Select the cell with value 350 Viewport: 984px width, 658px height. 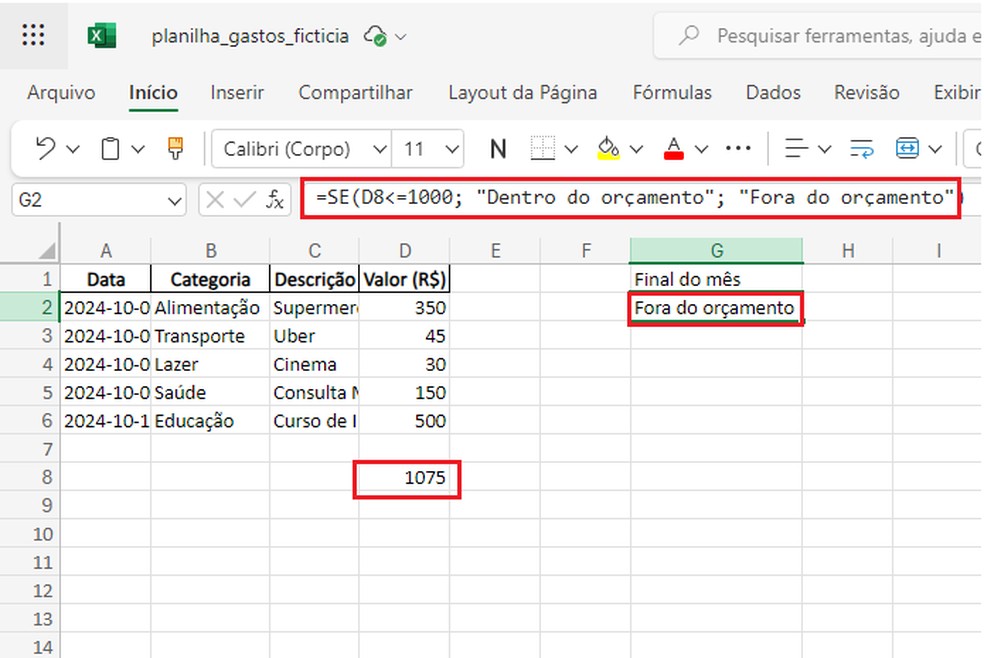405,307
